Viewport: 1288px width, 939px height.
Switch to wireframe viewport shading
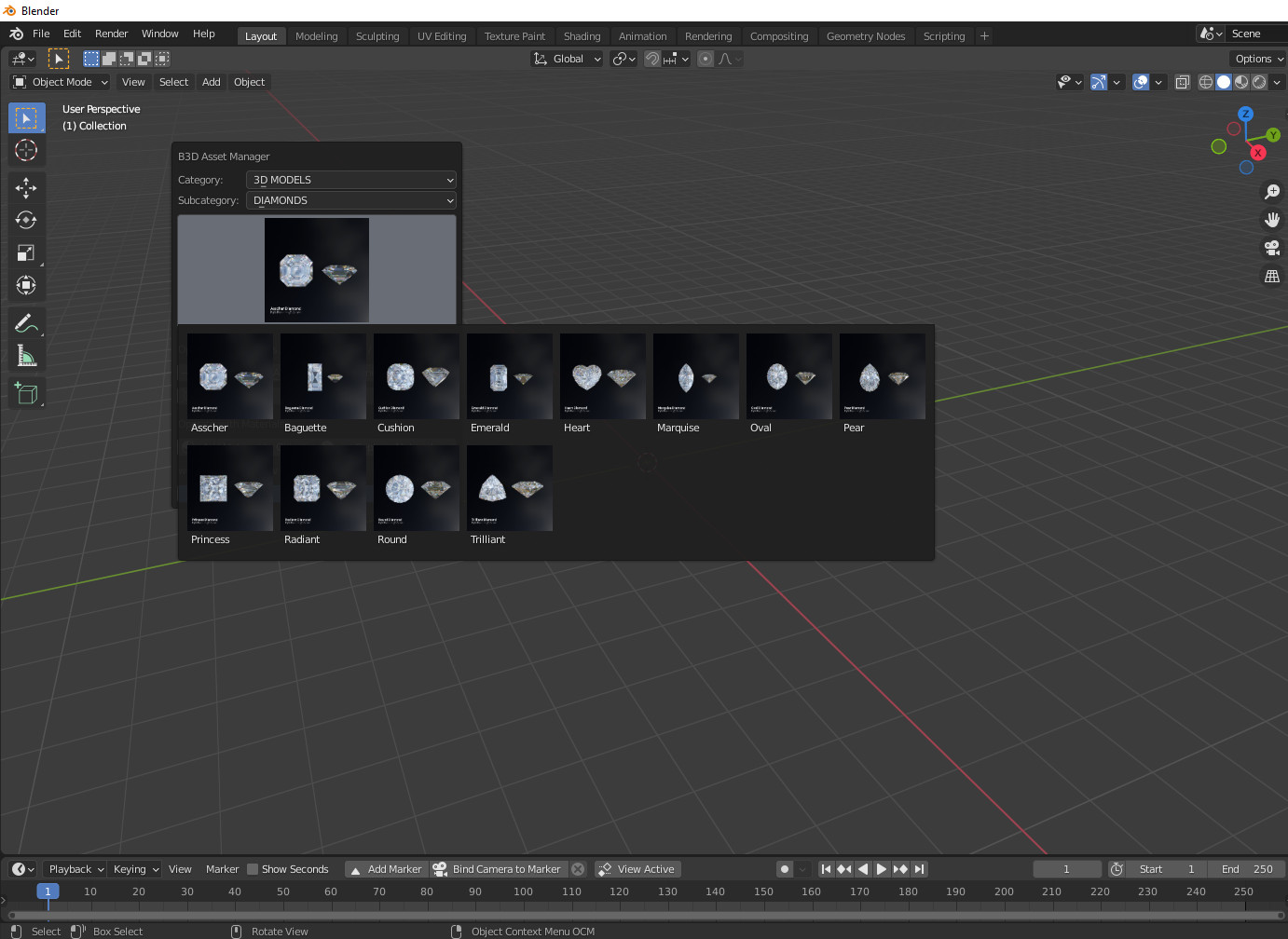pos(1206,82)
